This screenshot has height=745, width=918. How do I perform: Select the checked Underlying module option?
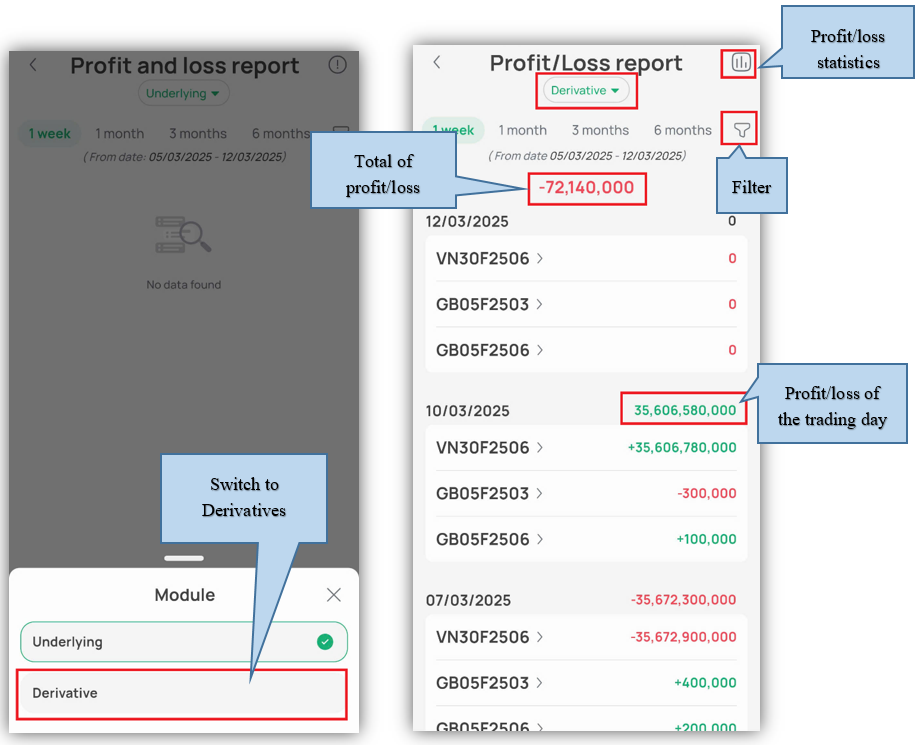tap(184, 642)
